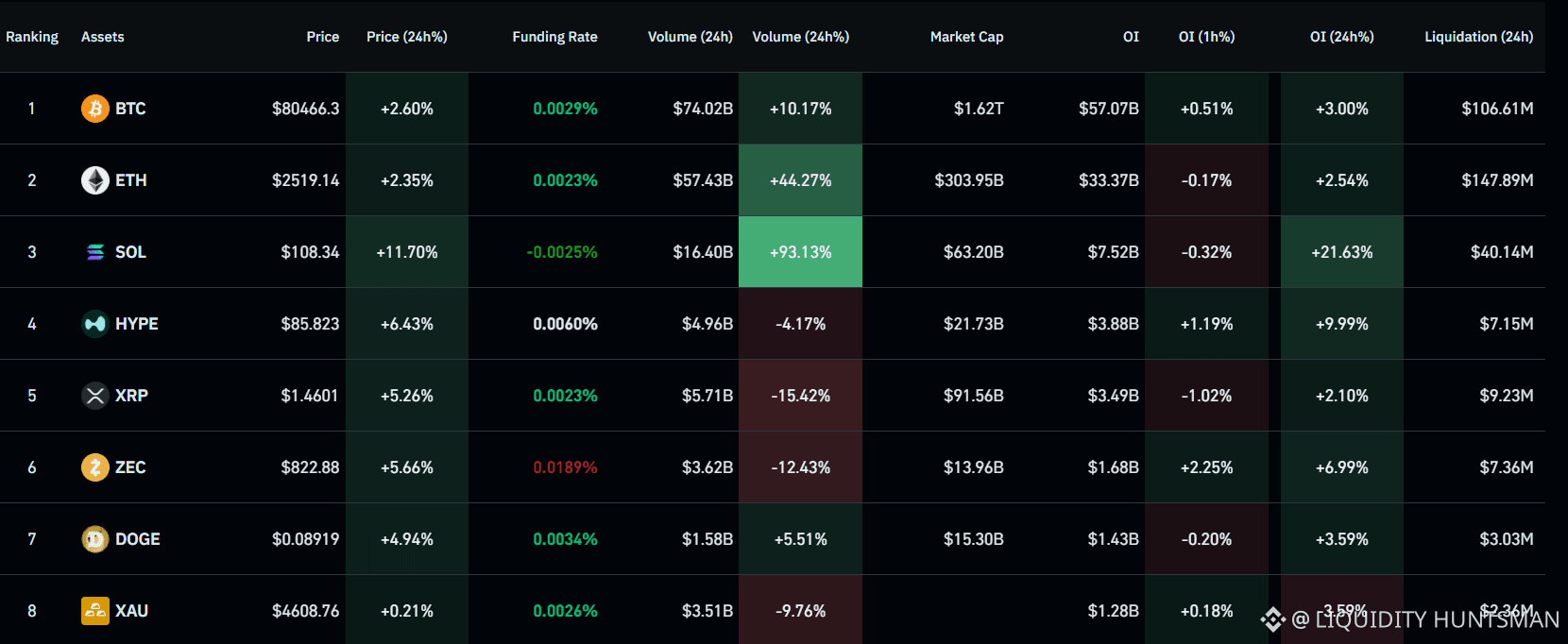Click SOL funding rate -0.0025%
1568x644 pixels.
(562, 252)
